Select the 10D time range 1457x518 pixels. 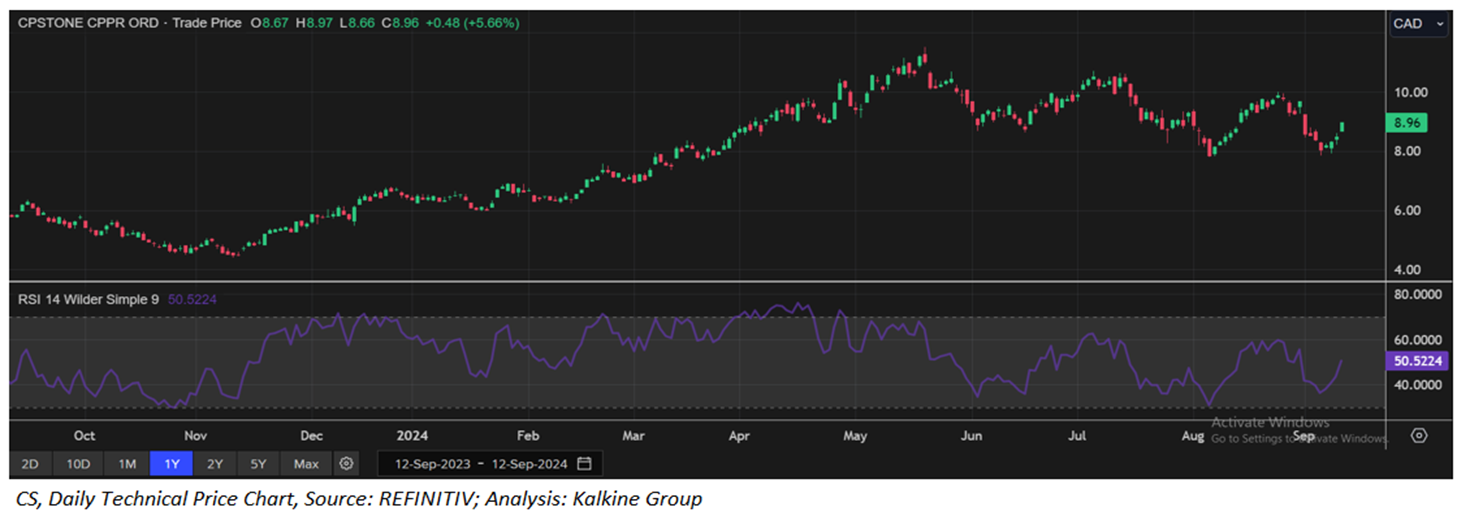click(78, 464)
